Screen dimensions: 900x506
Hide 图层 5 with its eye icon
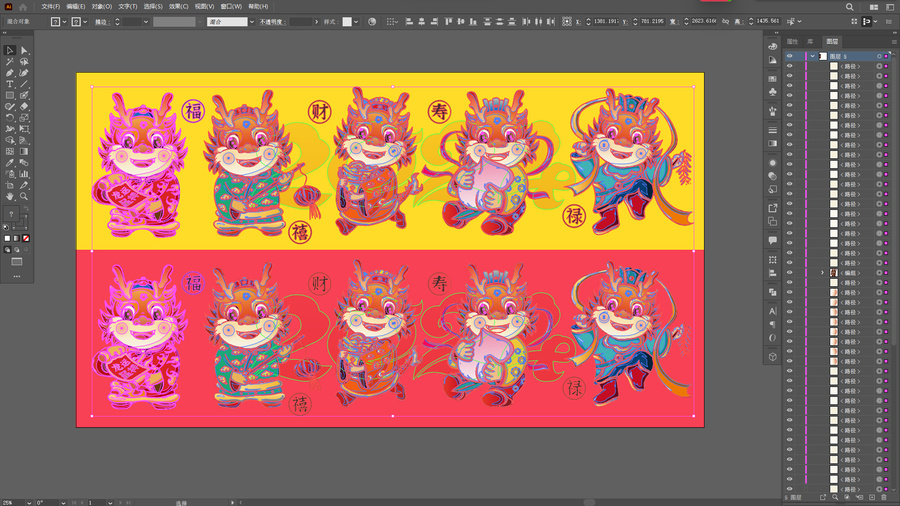(790, 56)
